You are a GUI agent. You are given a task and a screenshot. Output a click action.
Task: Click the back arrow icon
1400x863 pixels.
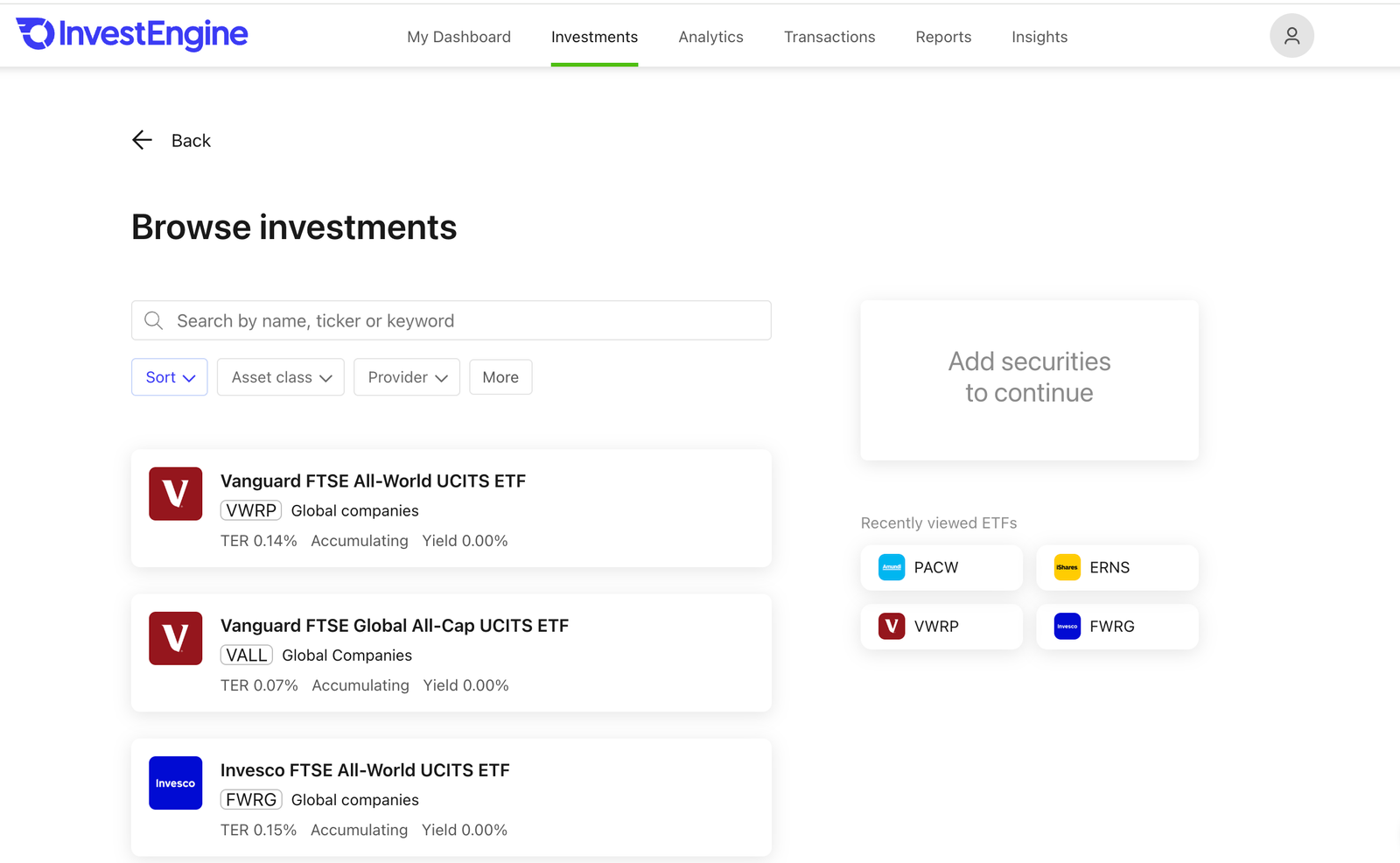(142, 140)
